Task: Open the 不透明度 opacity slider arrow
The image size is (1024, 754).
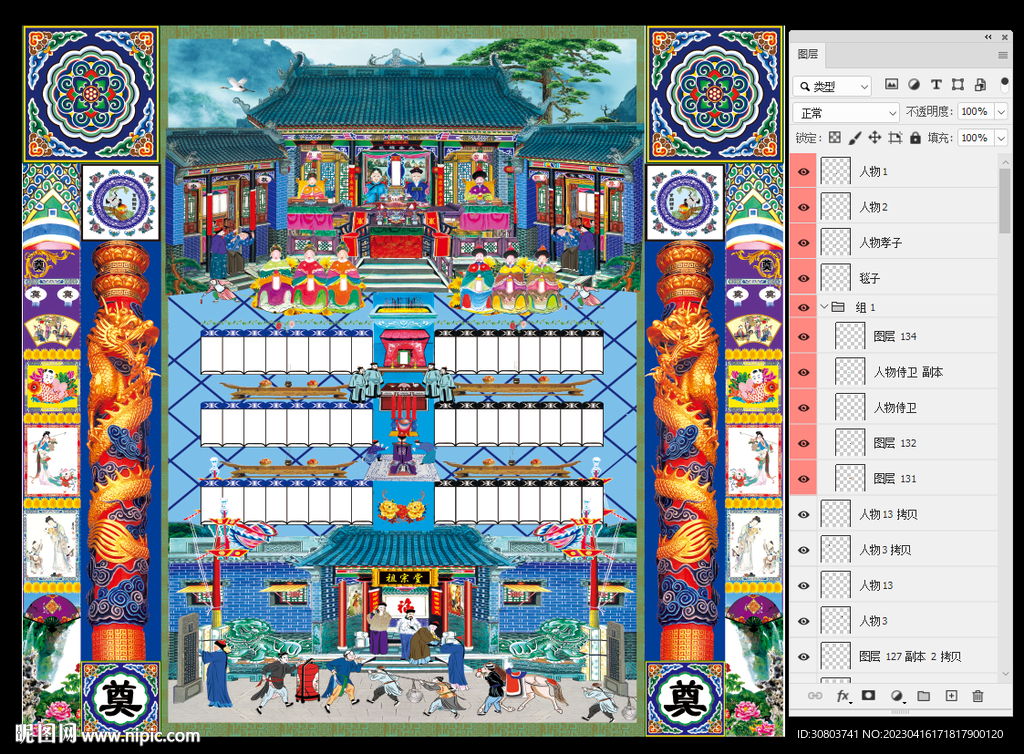Action: click(1001, 112)
